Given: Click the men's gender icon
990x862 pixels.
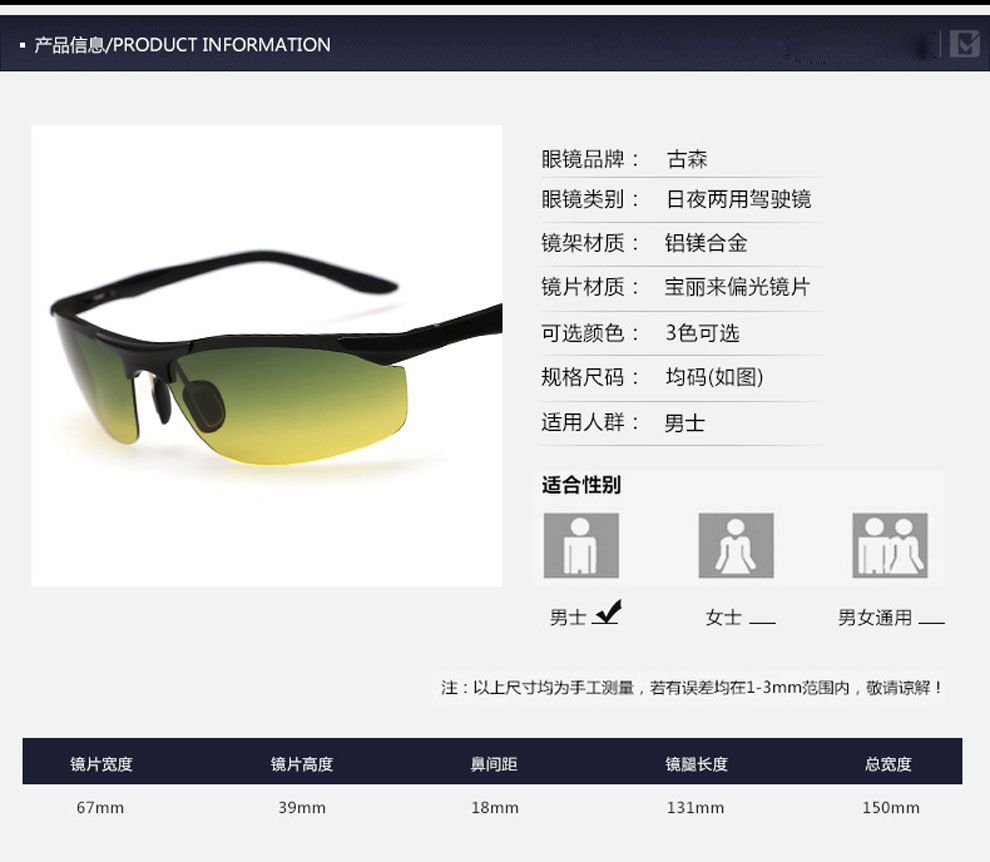Looking at the screenshot, I should [581, 545].
